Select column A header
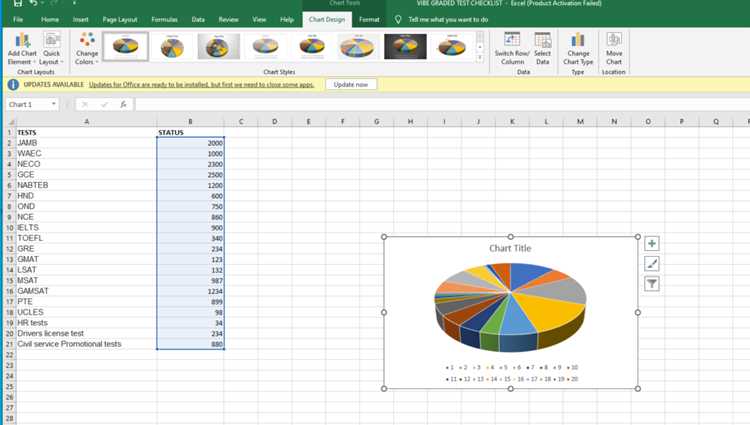 [x=87, y=122]
